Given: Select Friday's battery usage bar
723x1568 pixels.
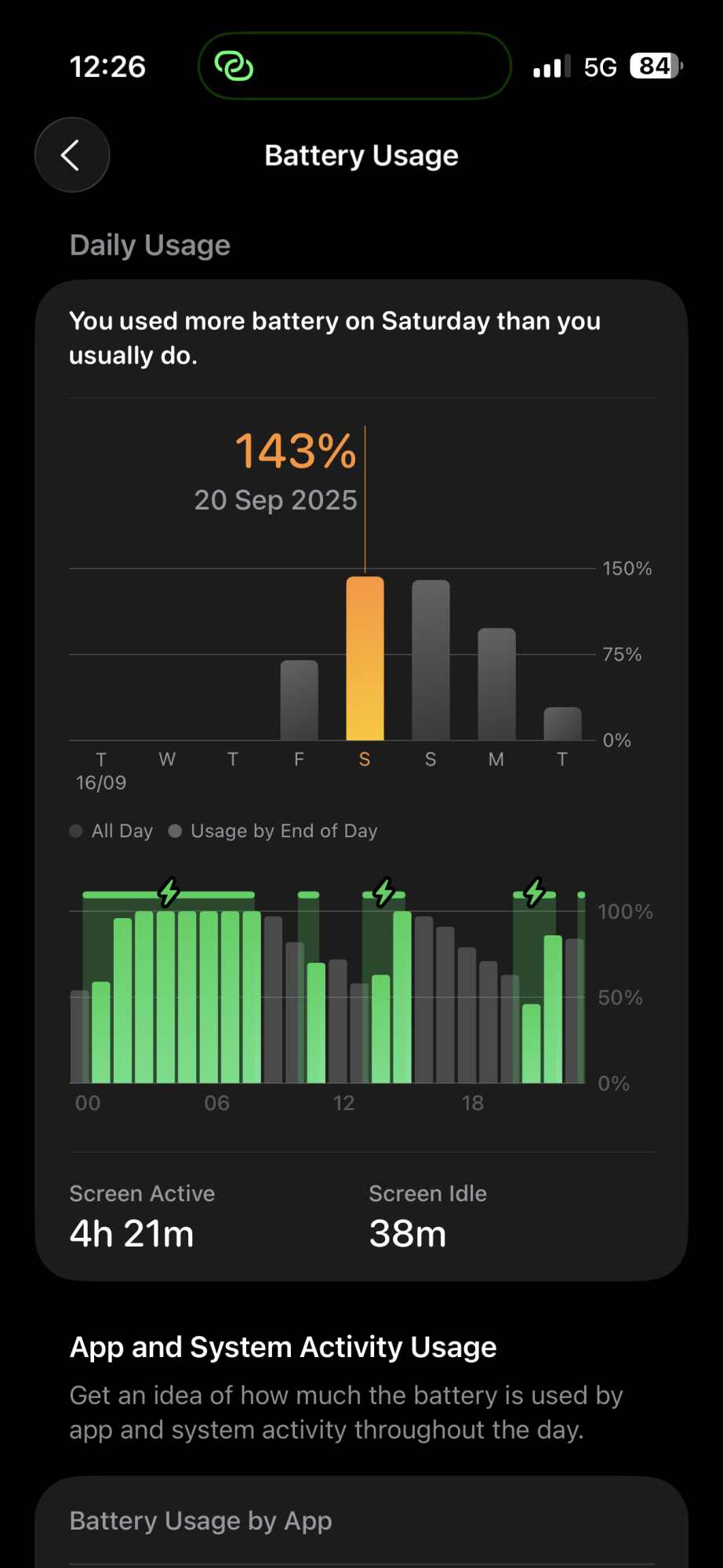Looking at the screenshot, I should (299, 700).
